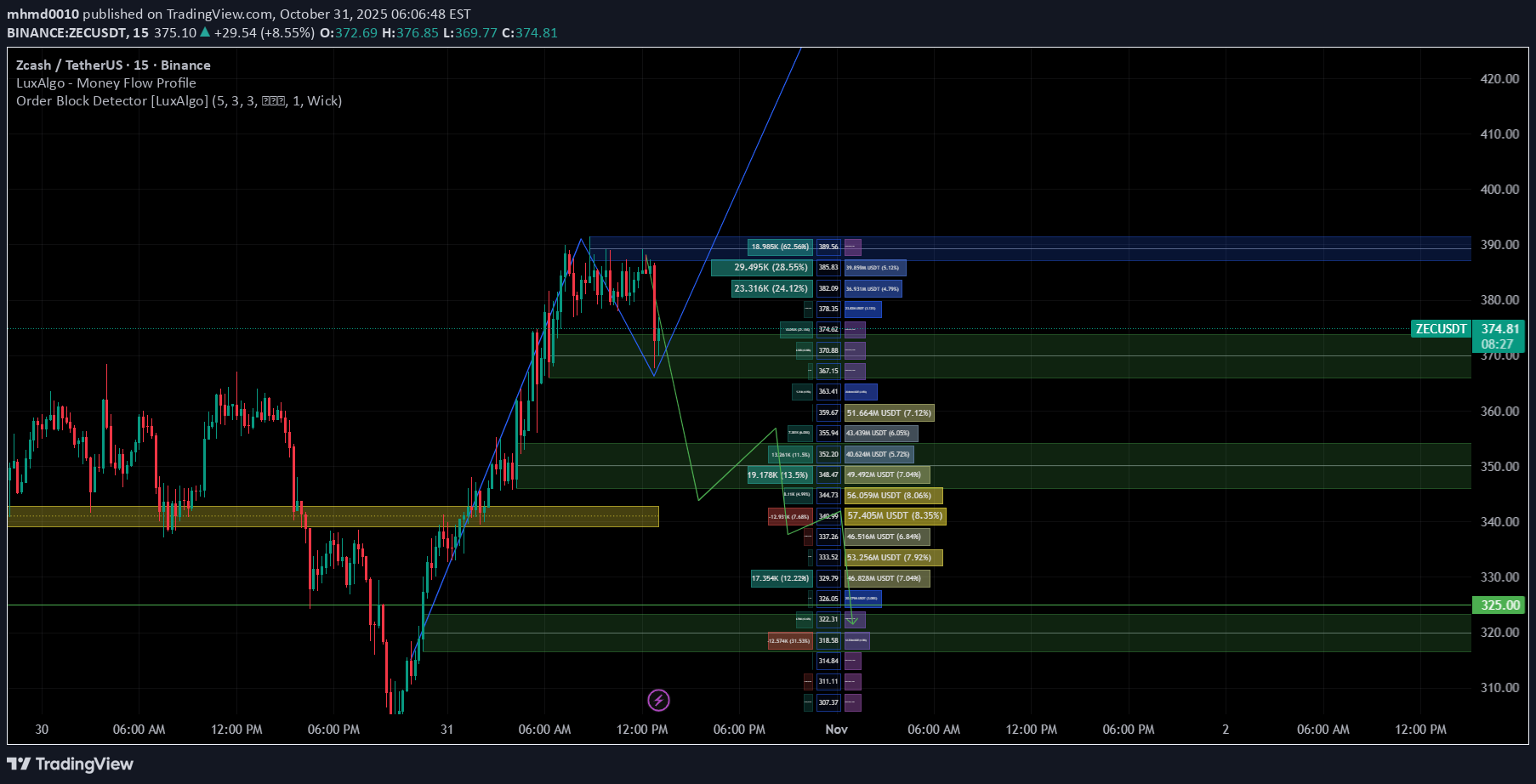Click the '31' date on time axis

coord(447,729)
